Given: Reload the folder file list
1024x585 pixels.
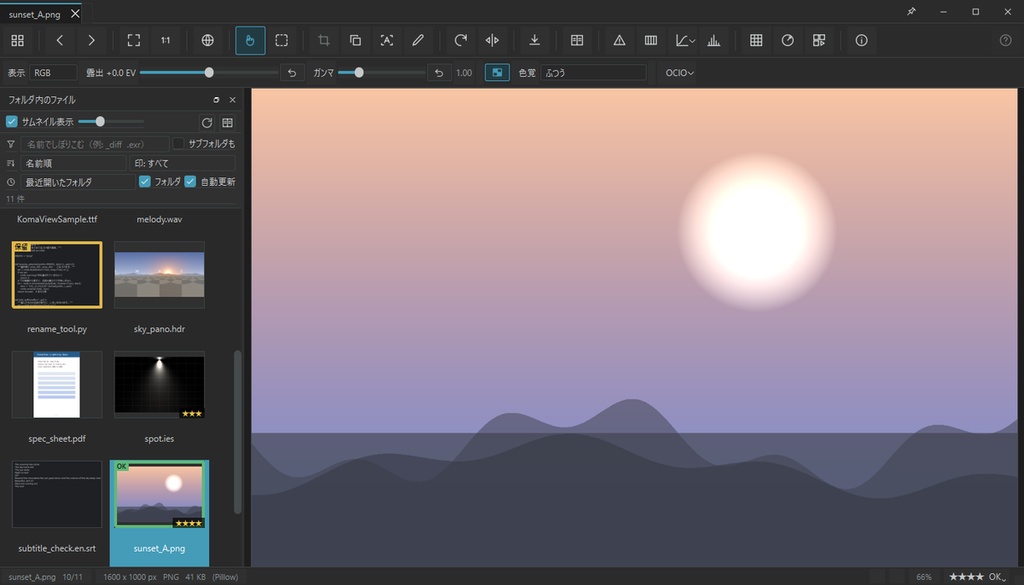Looking at the screenshot, I should point(207,123).
